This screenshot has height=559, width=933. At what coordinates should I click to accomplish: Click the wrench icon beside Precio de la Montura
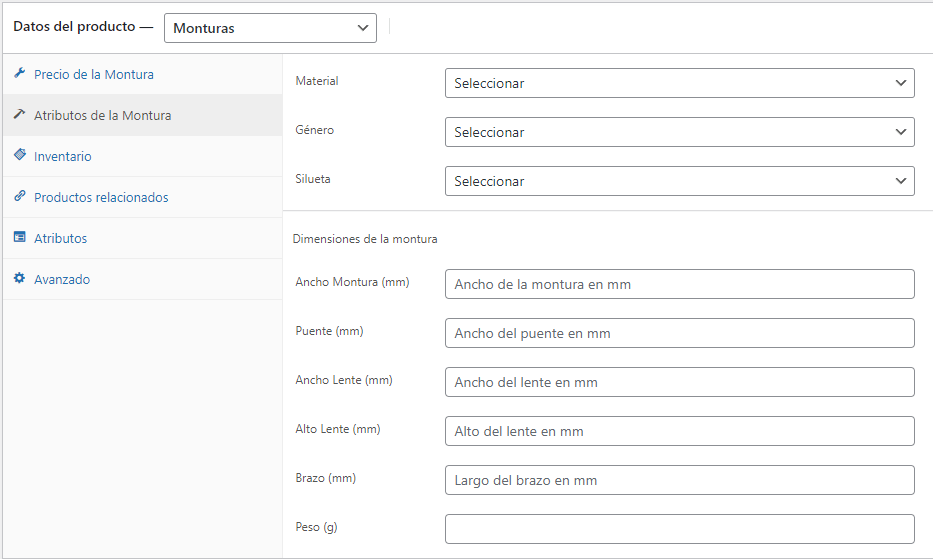coord(20,73)
